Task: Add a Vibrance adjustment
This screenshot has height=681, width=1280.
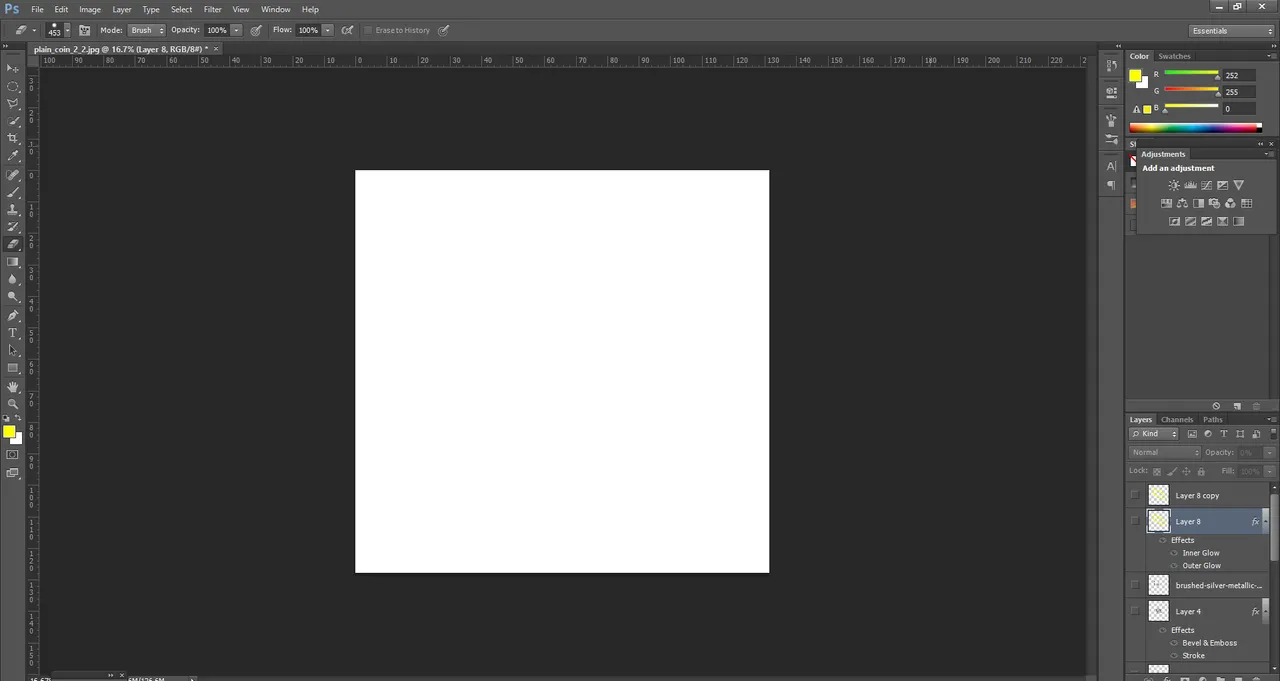Action: 1238,185
